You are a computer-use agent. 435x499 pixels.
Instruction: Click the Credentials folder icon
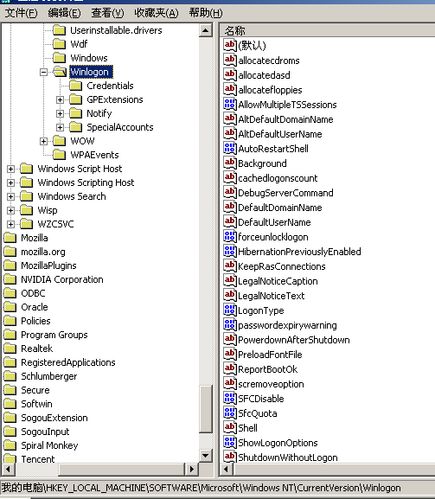(76, 86)
